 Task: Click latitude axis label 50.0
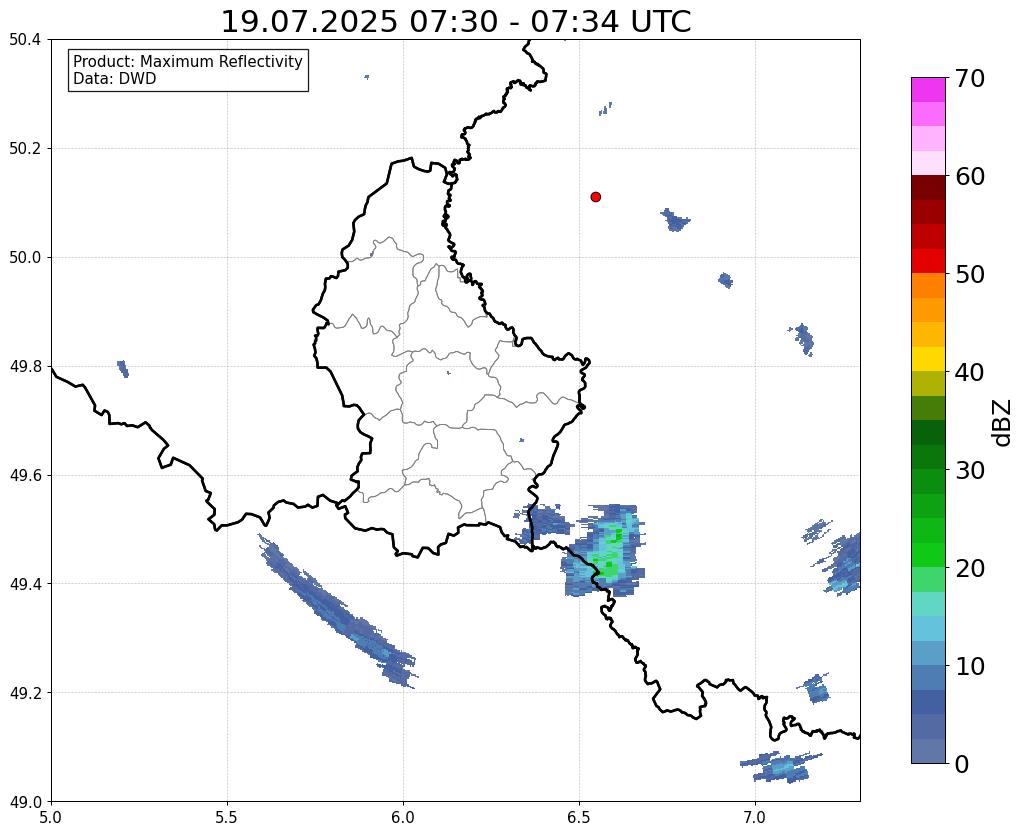(x=25, y=258)
